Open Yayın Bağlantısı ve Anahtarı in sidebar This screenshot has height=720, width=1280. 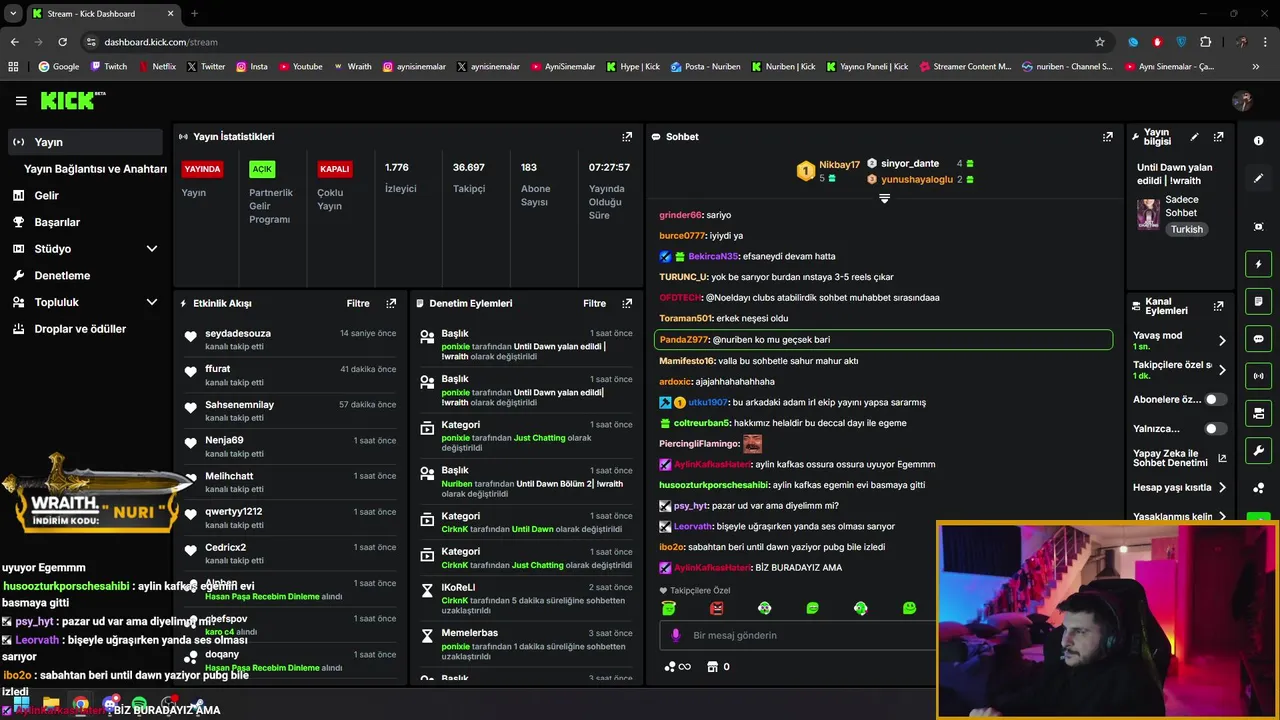pyautogui.click(x=95, y=169)
